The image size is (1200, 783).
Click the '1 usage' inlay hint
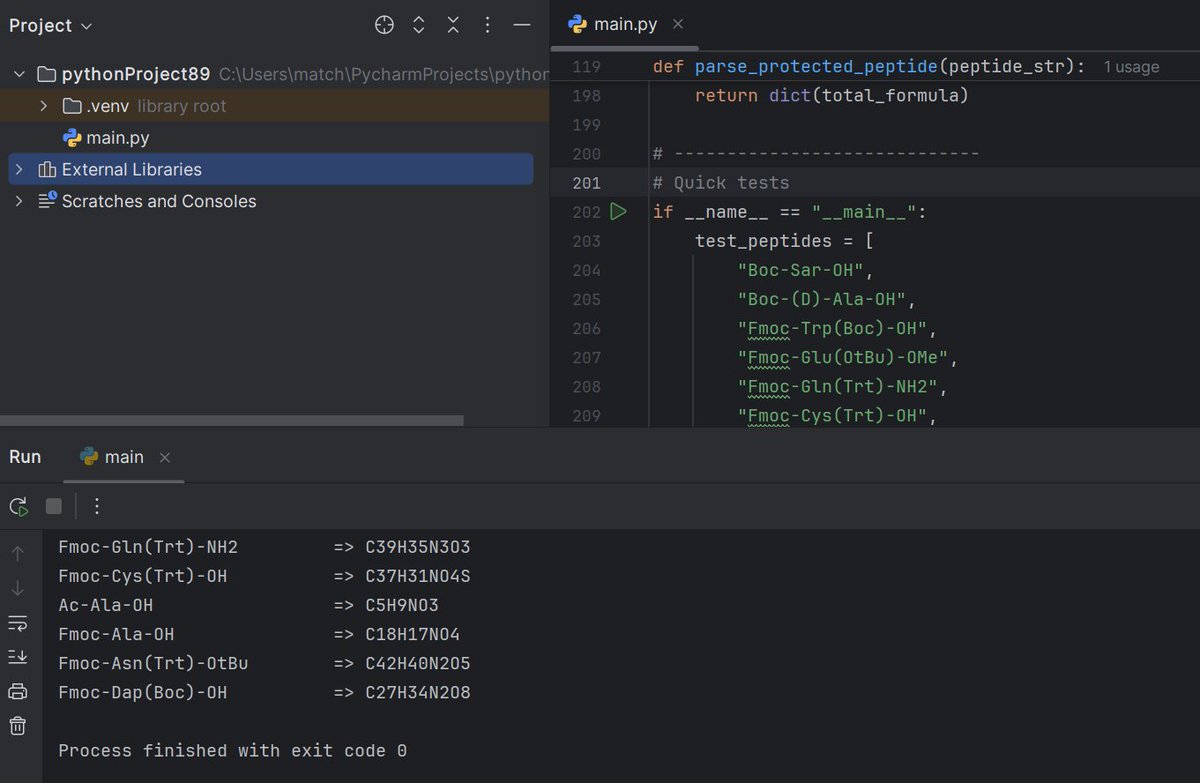click(x=1131, y=67)
